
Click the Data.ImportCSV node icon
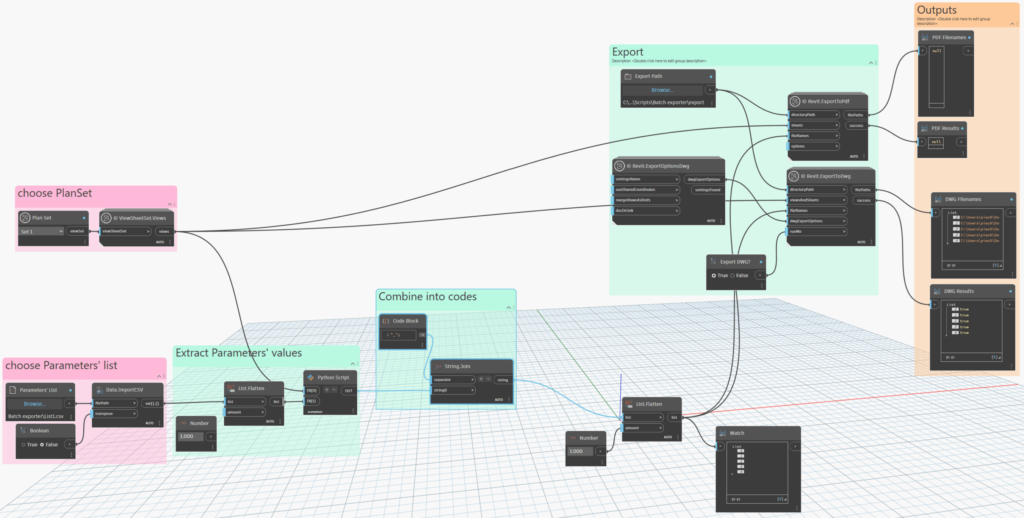pos(101,389)
